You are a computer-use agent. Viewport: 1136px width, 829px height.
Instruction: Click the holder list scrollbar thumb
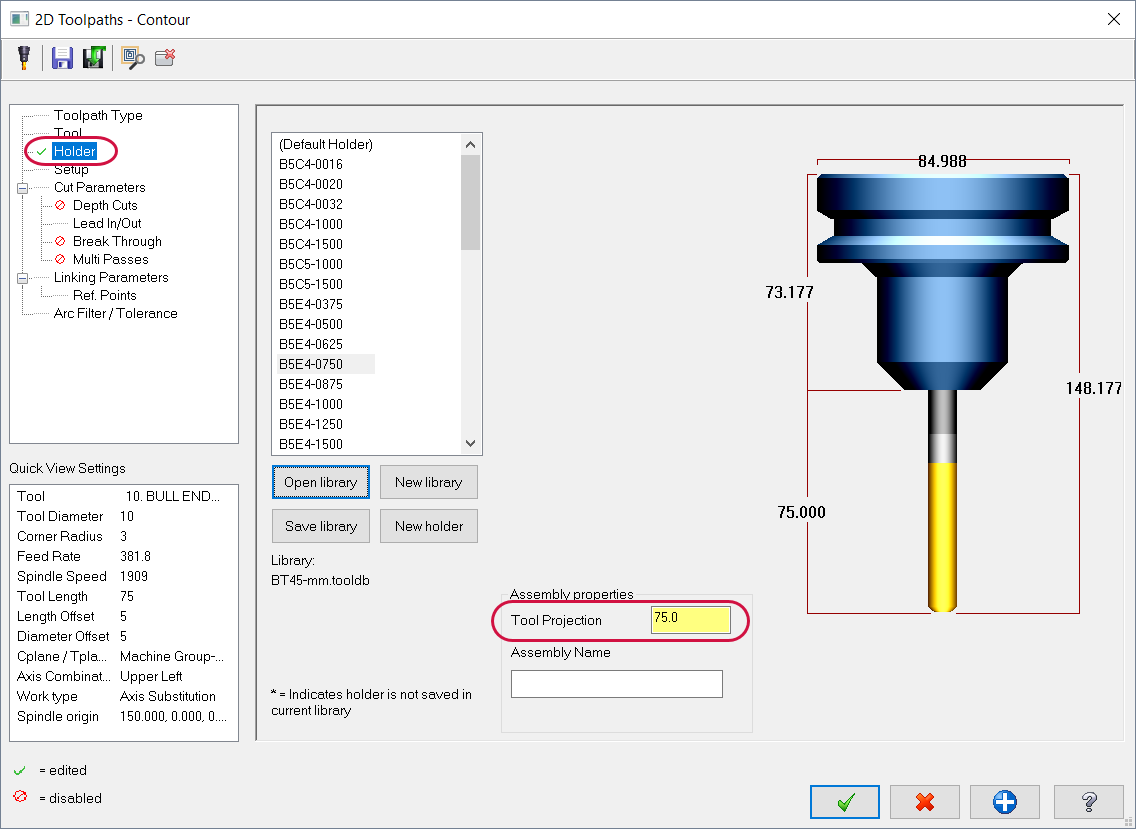tap(470, 202)
